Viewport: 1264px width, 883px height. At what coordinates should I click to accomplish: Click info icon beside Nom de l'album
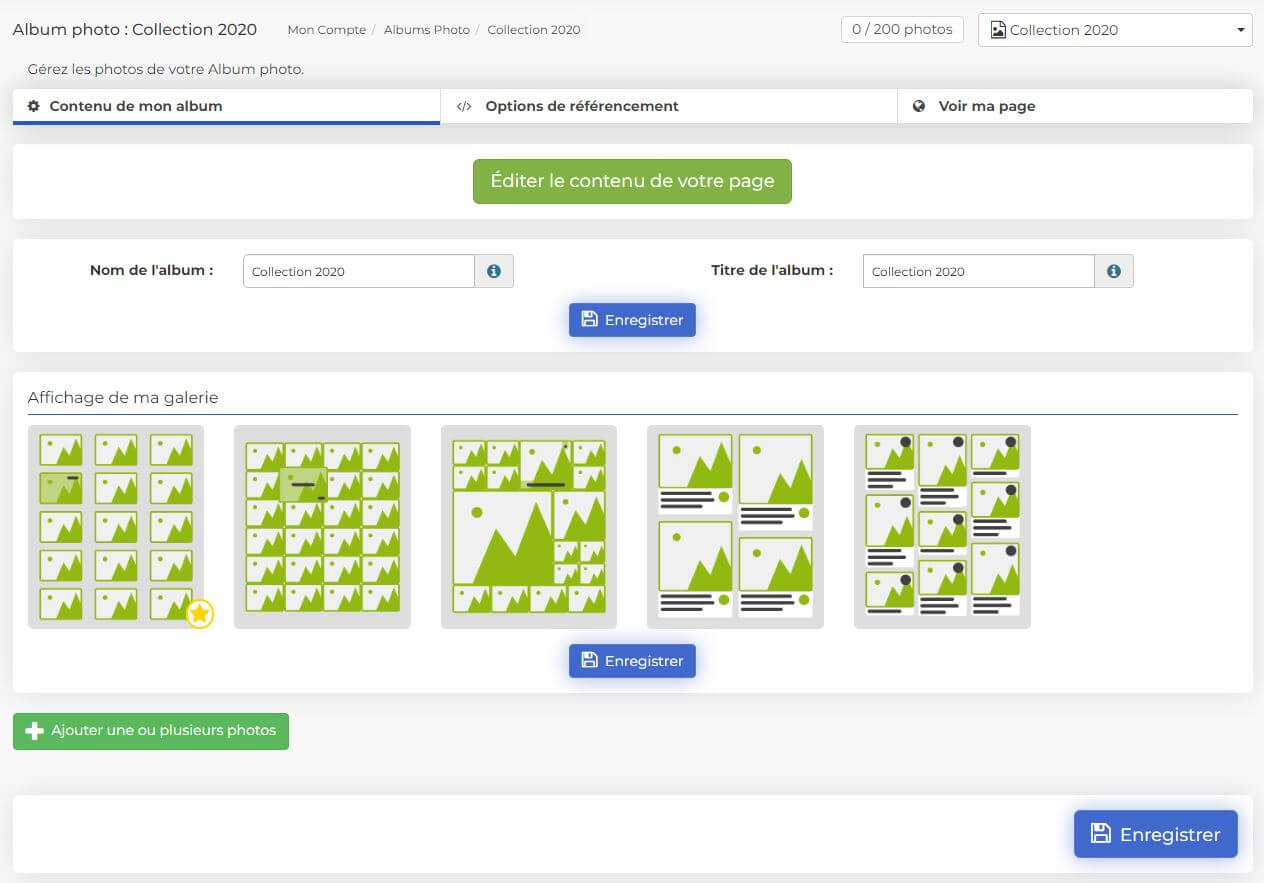(x=493, y=271)
